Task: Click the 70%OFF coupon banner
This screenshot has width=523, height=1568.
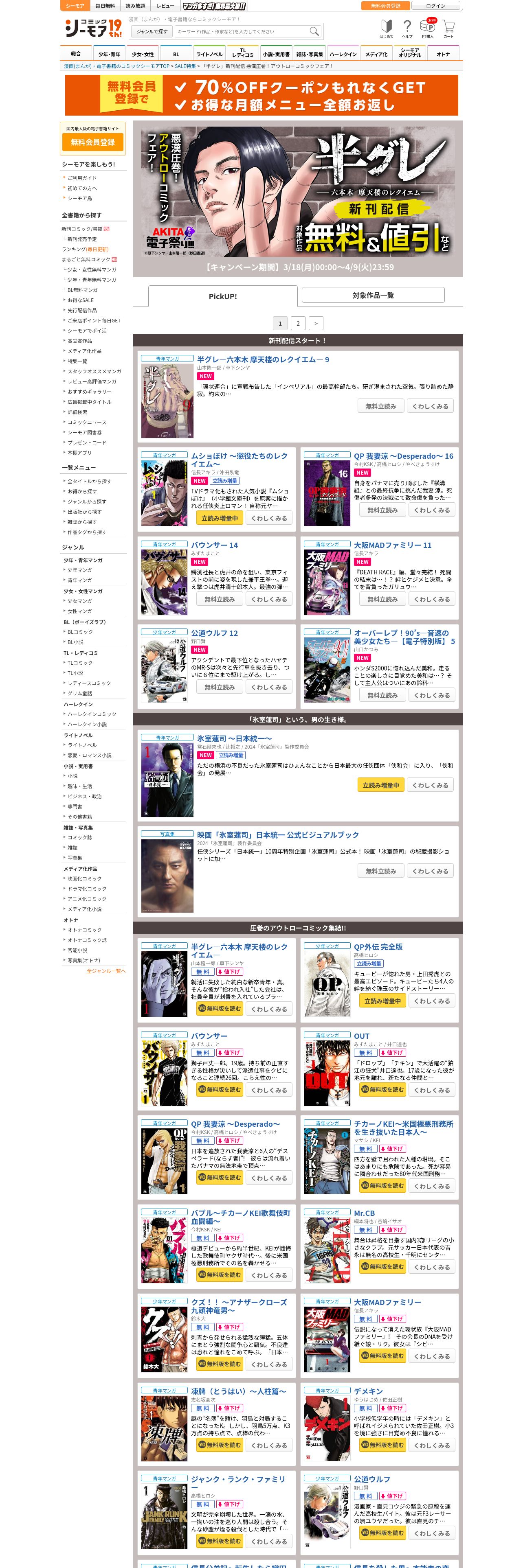Action: click(x=261, y=96)
